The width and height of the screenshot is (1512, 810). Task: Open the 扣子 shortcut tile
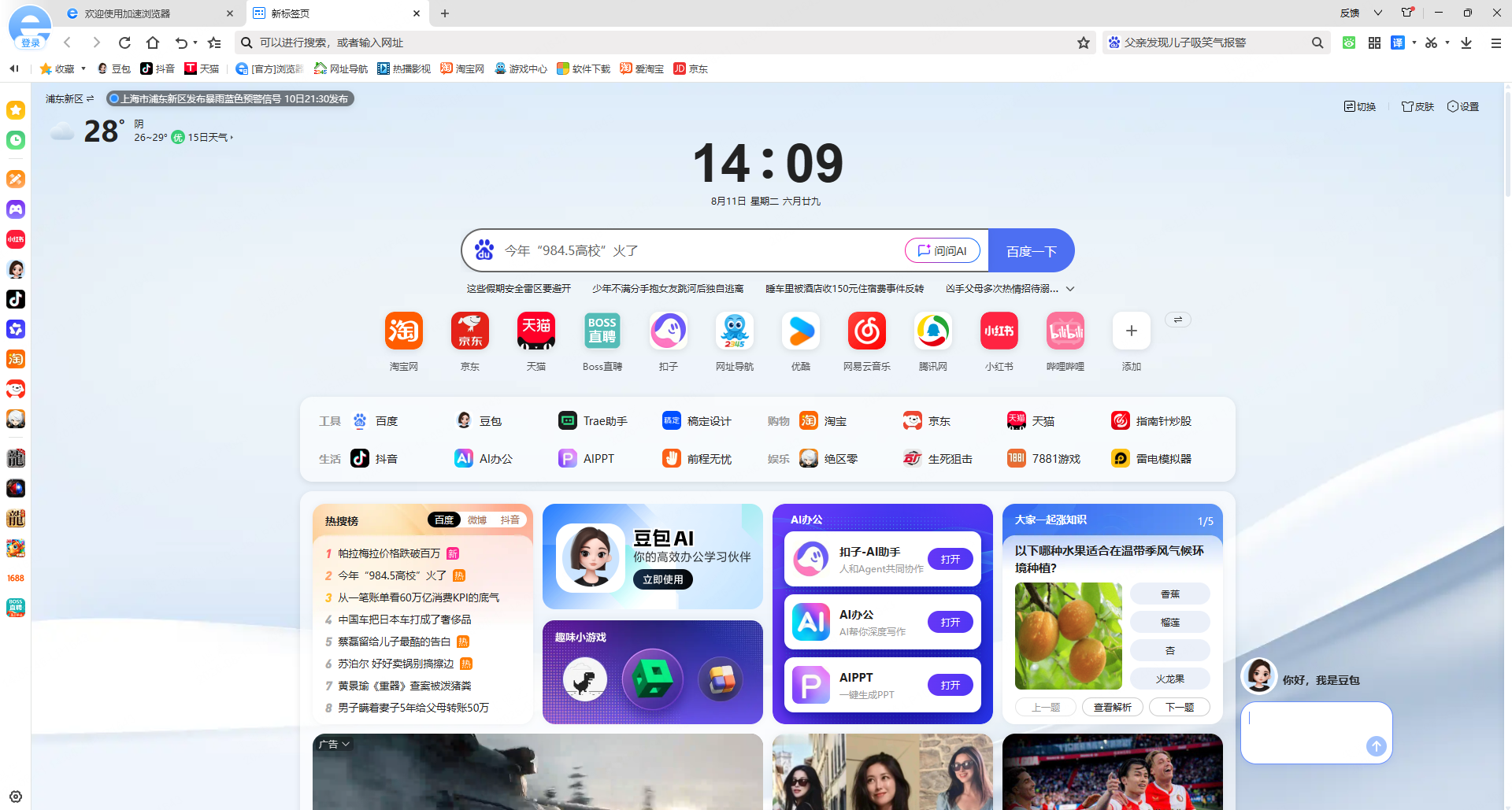click(669, 331)
